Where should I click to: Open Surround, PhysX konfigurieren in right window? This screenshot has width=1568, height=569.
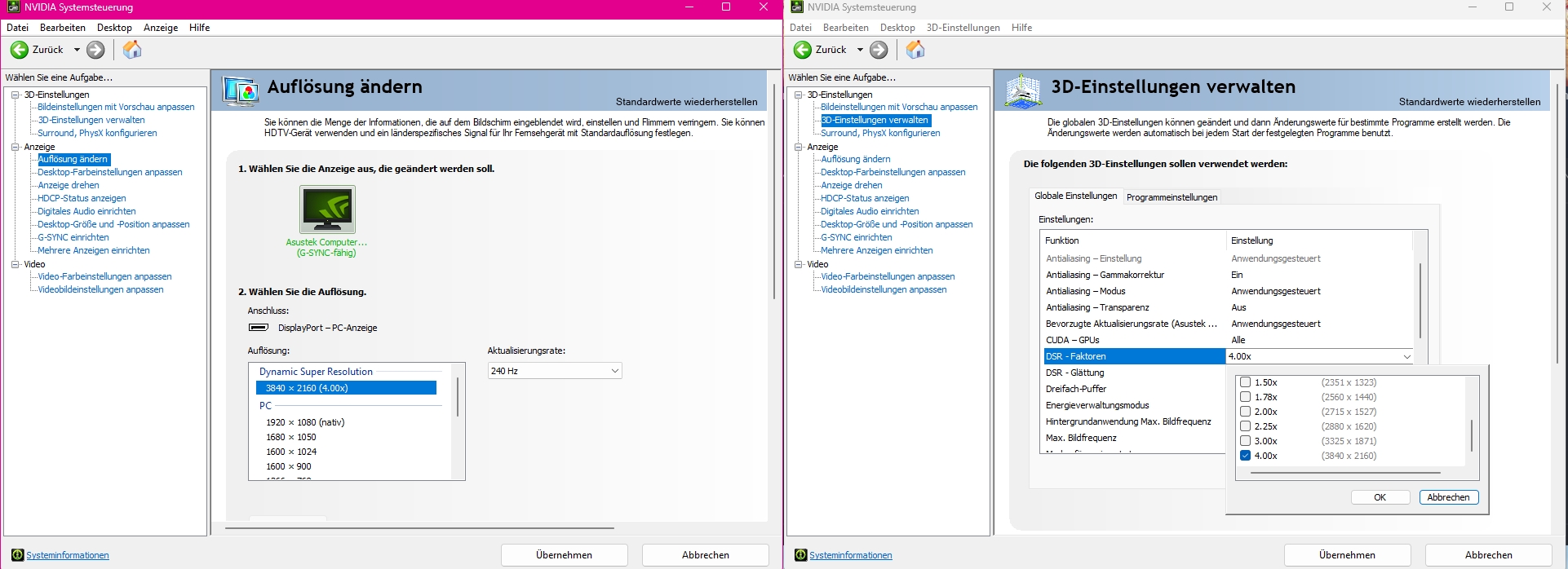(x=880, y=133)
